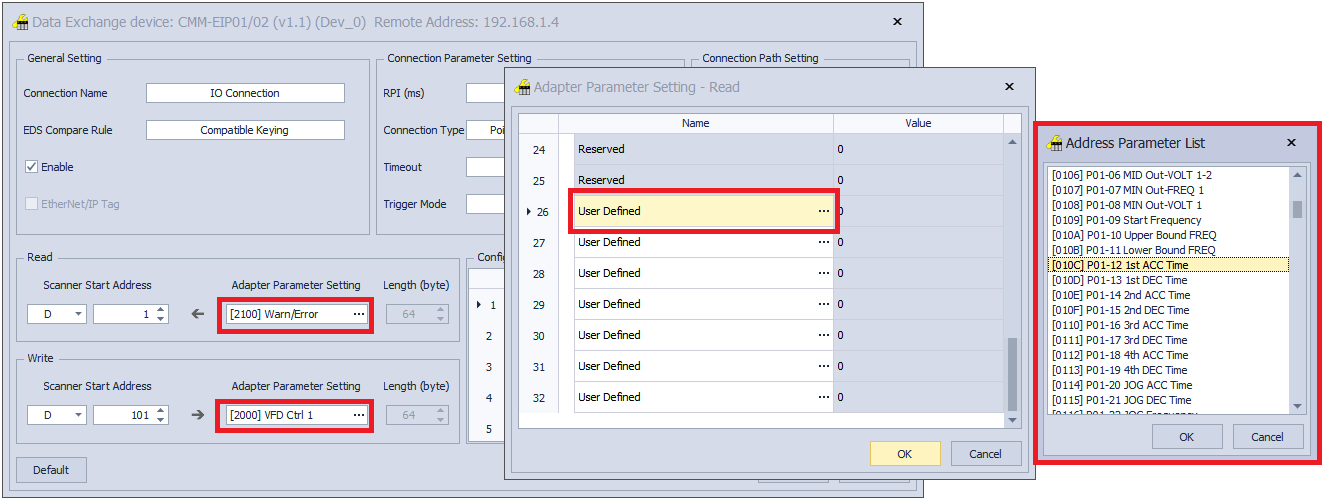
Task: Select [0109] P01-09 Start Frequency
Action: pyautogui.click(x=1168, y=220)
